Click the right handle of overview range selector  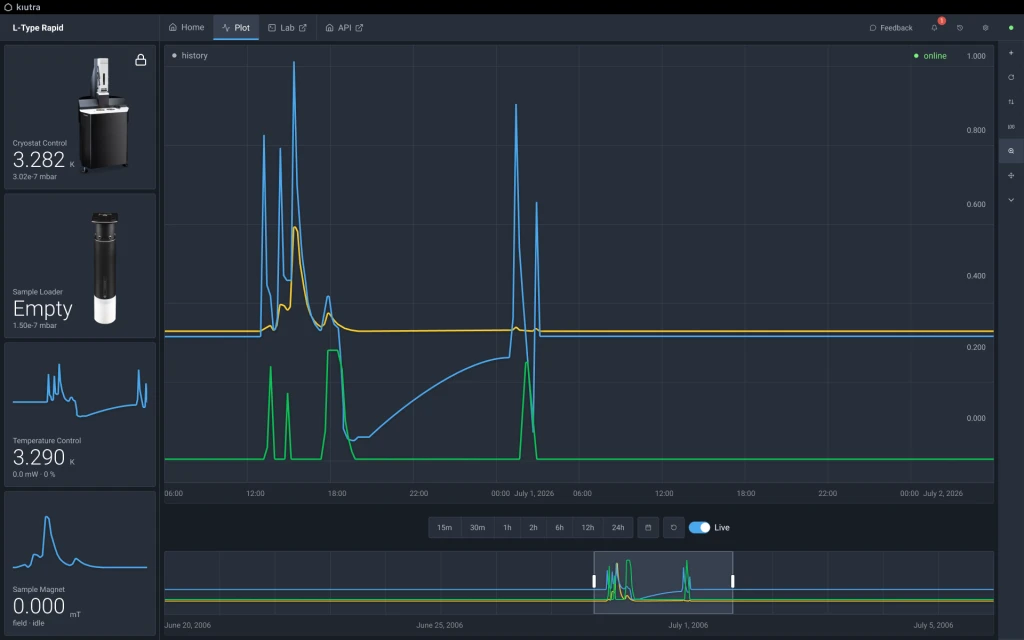733,581
